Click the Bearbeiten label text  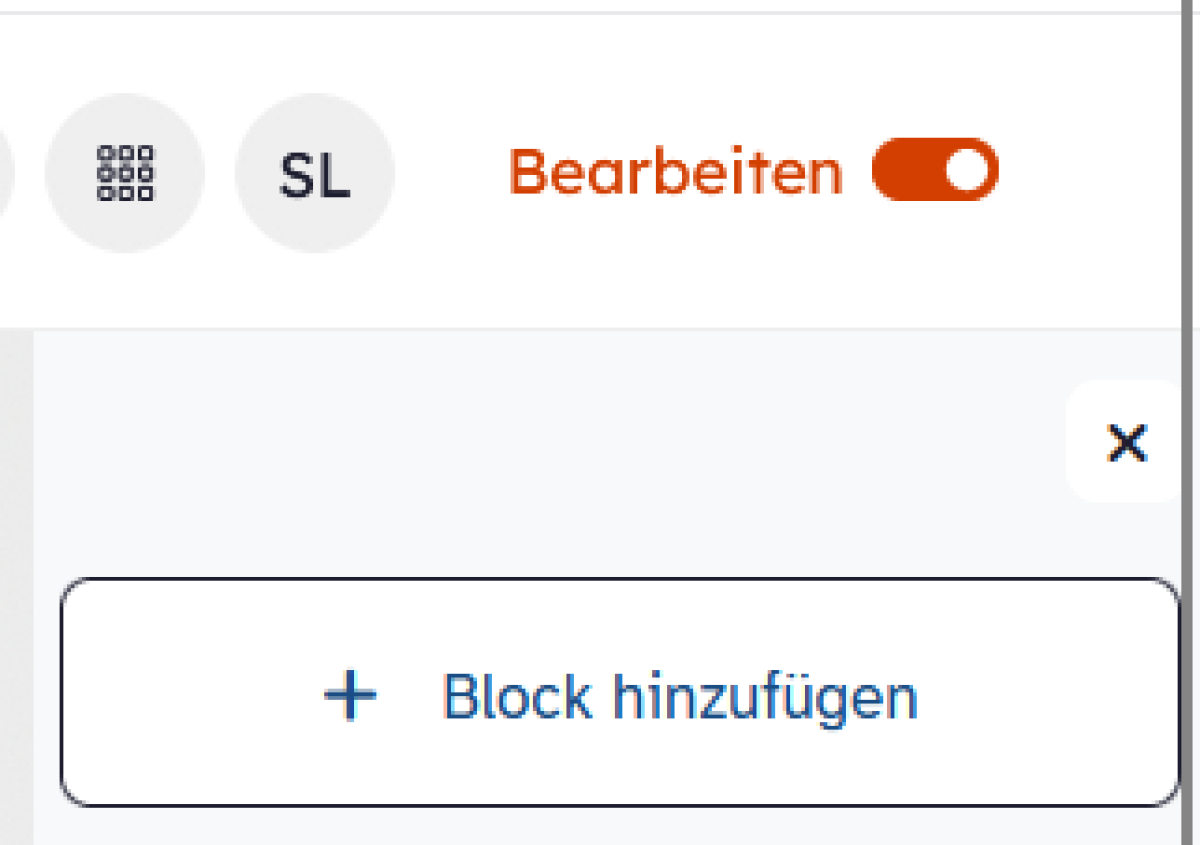pyautogui.click(x=676, y=172)
